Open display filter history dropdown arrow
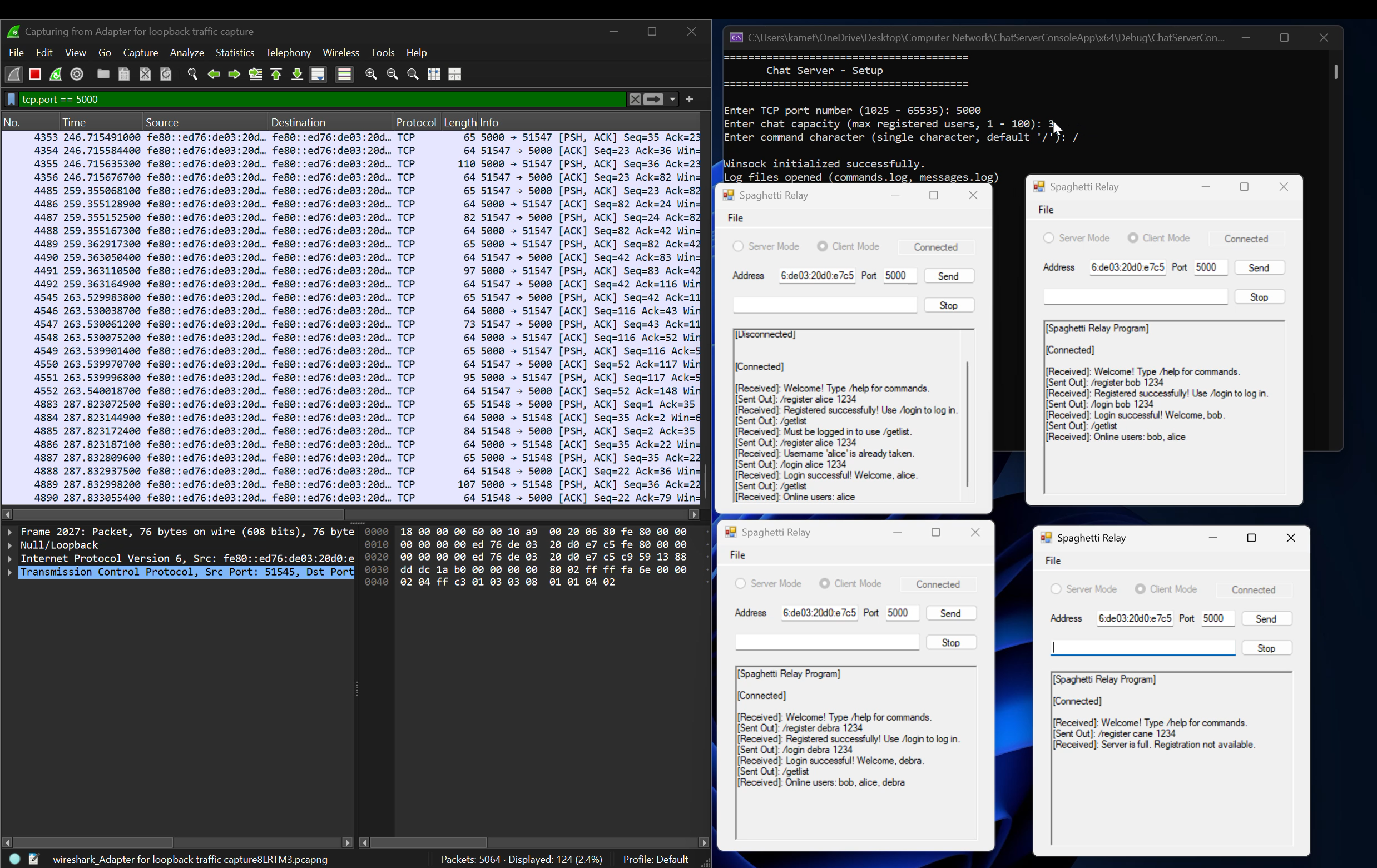 pos(672,100)
